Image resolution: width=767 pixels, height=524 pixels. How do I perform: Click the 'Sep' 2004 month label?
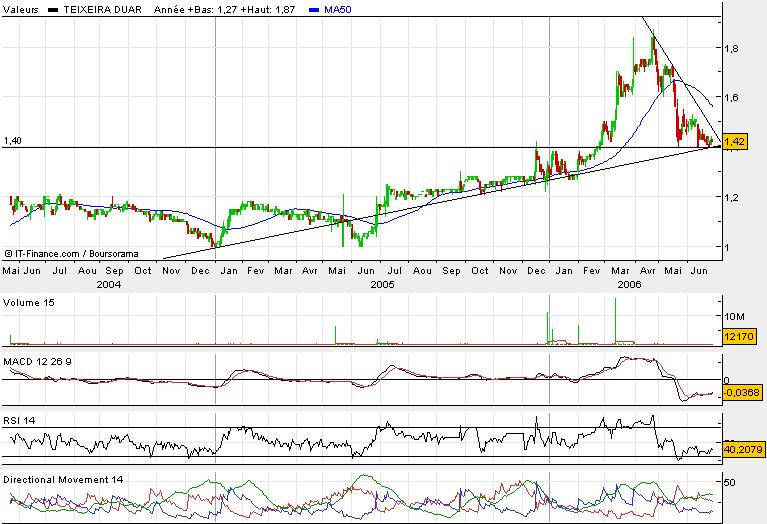coord(114,271)
